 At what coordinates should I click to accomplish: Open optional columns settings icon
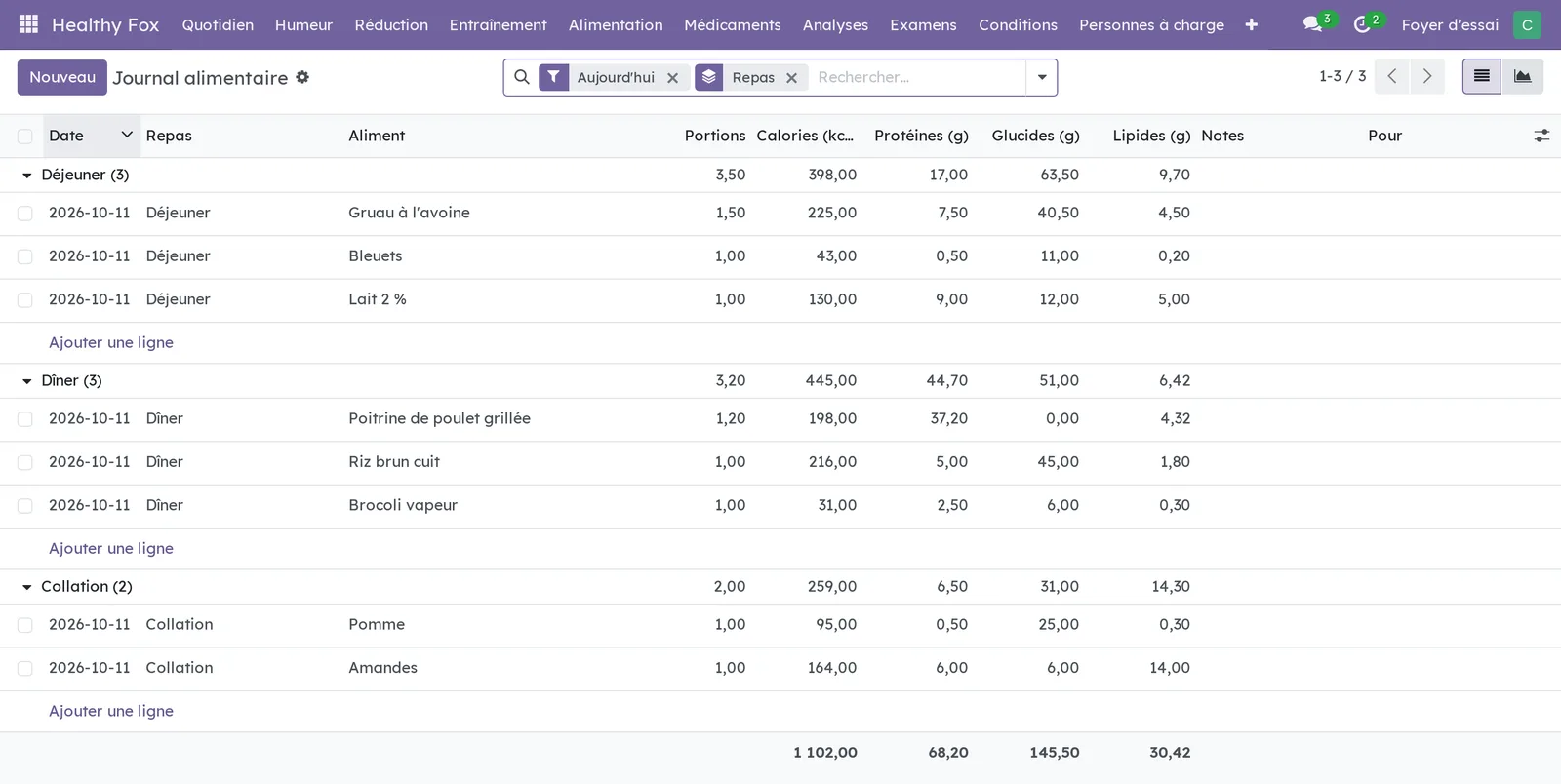click(1541, 136)
